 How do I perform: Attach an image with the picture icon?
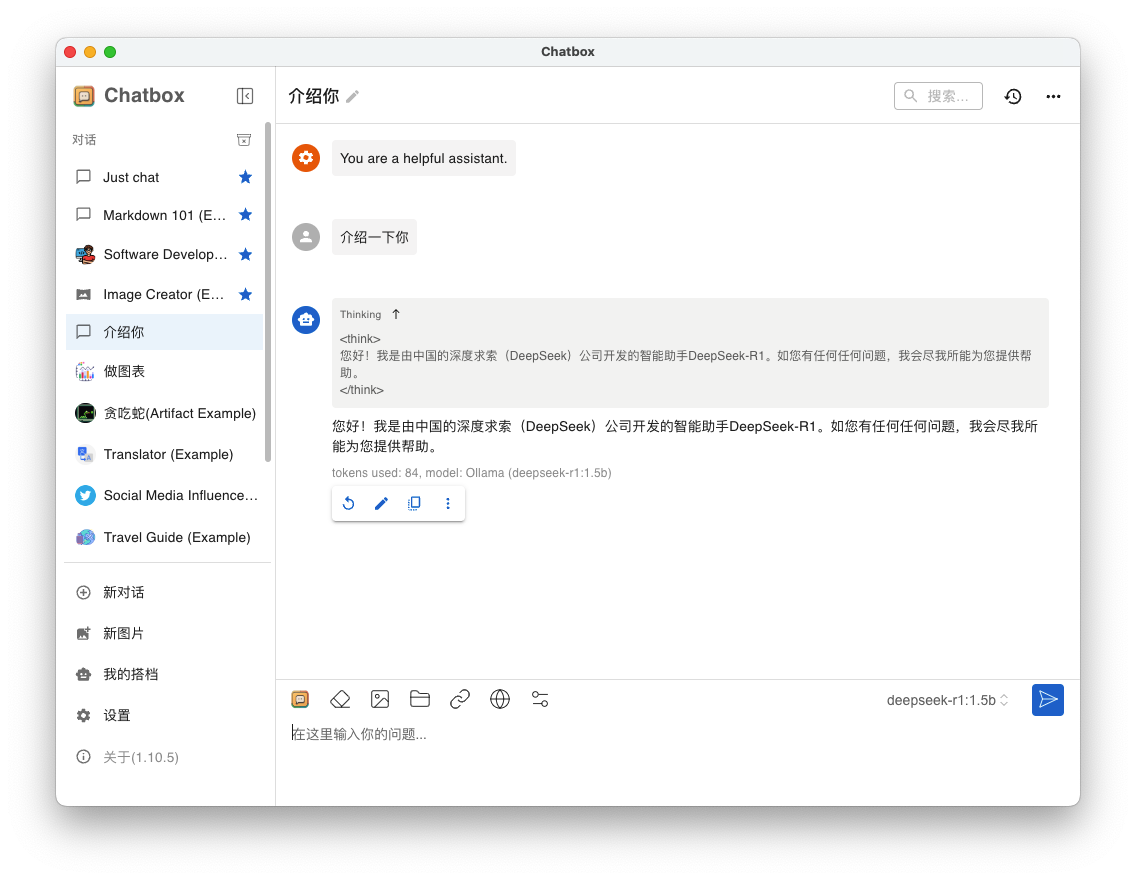380,699
